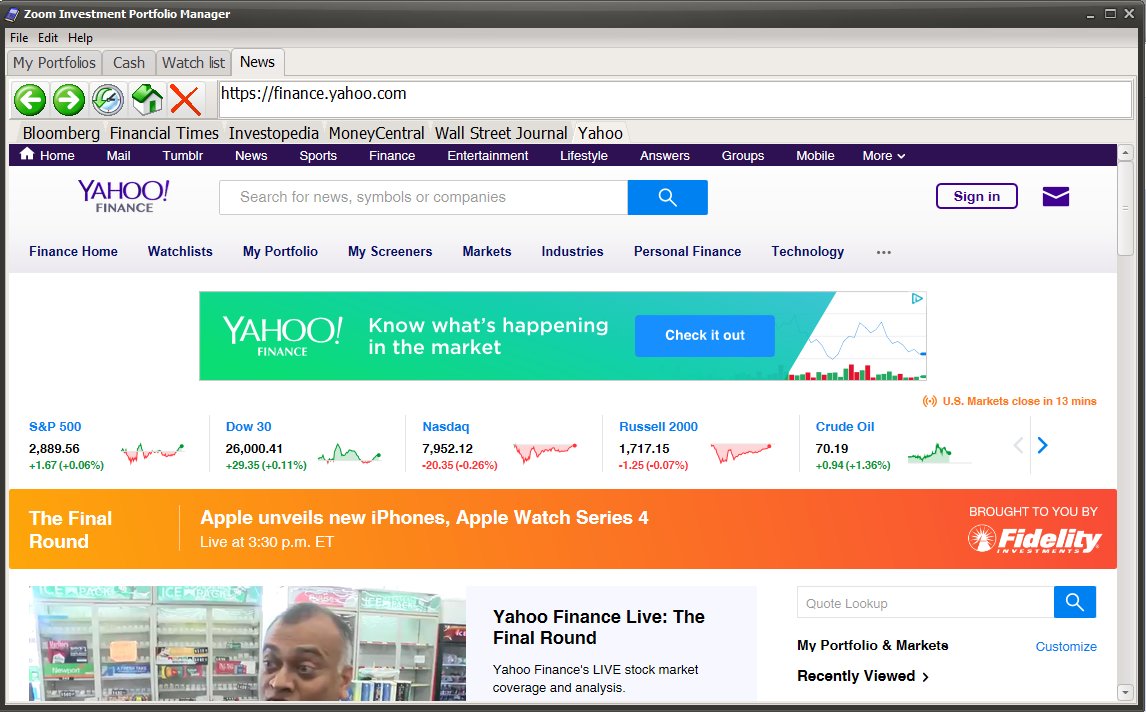The width and height of the screenshot is (1146, 712).
Task: Click the news and symbols search box
Action: pyautogui.click(x=423, y=197)
